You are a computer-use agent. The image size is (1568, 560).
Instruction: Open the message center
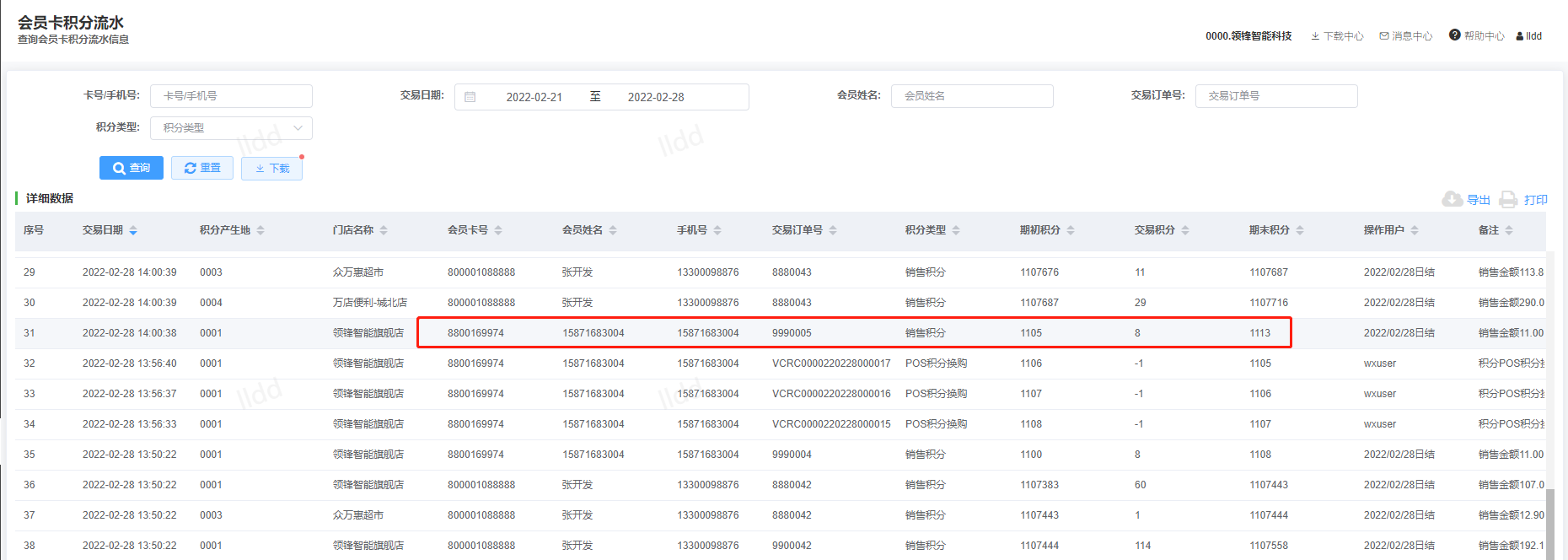click(x=1406, y=36)
